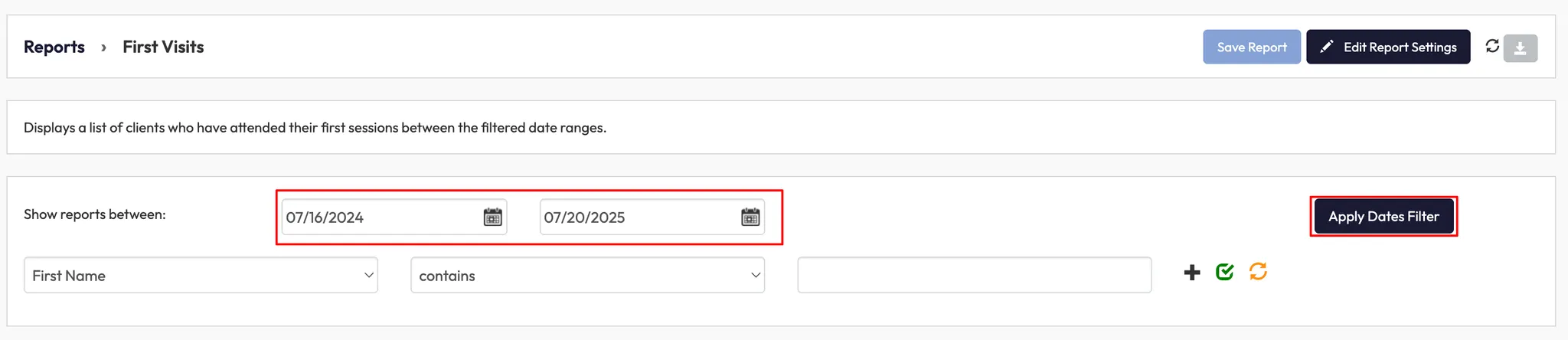Apply filters using the green check icon
This screenshot has width=1568, height=340.
pos(1224,272)
